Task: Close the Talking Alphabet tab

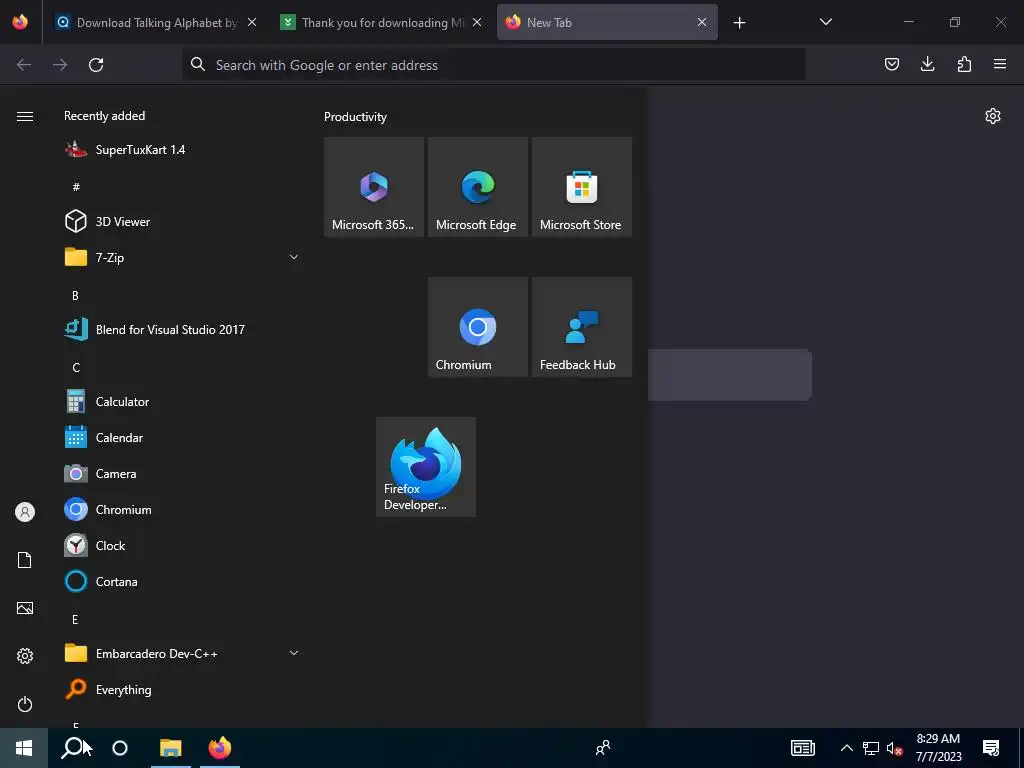Action: point(252,22)
